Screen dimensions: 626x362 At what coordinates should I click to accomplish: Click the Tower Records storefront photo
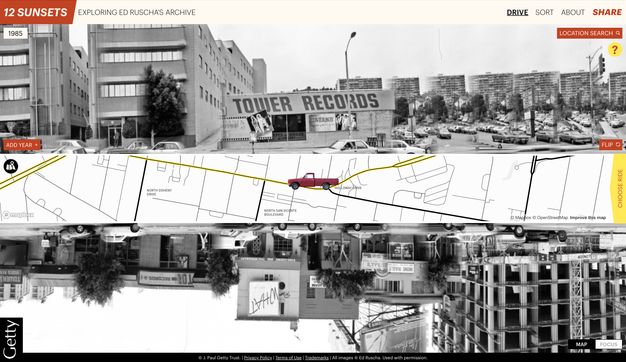pyautogui.click(x=309, y=117)
